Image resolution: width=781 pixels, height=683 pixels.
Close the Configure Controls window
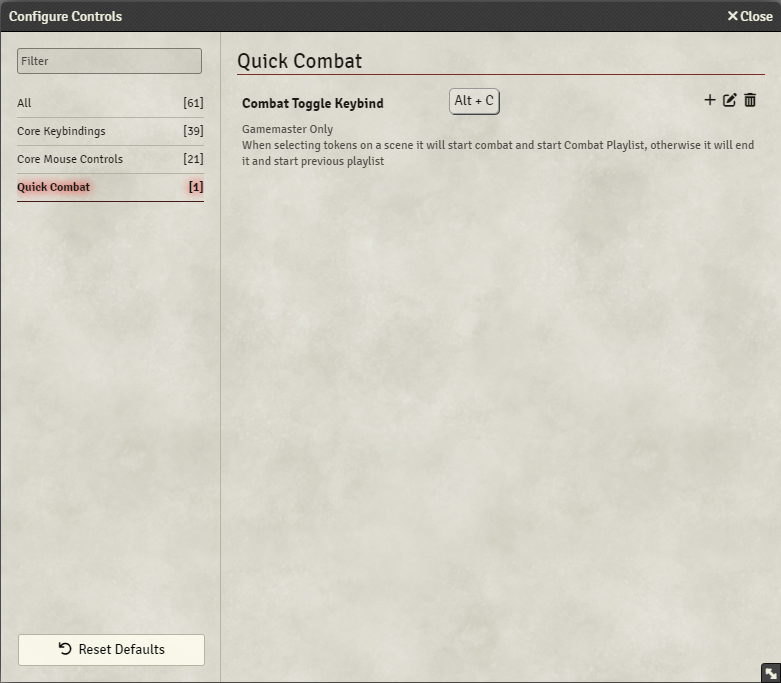pyautogui.click(x=750, y=16)
